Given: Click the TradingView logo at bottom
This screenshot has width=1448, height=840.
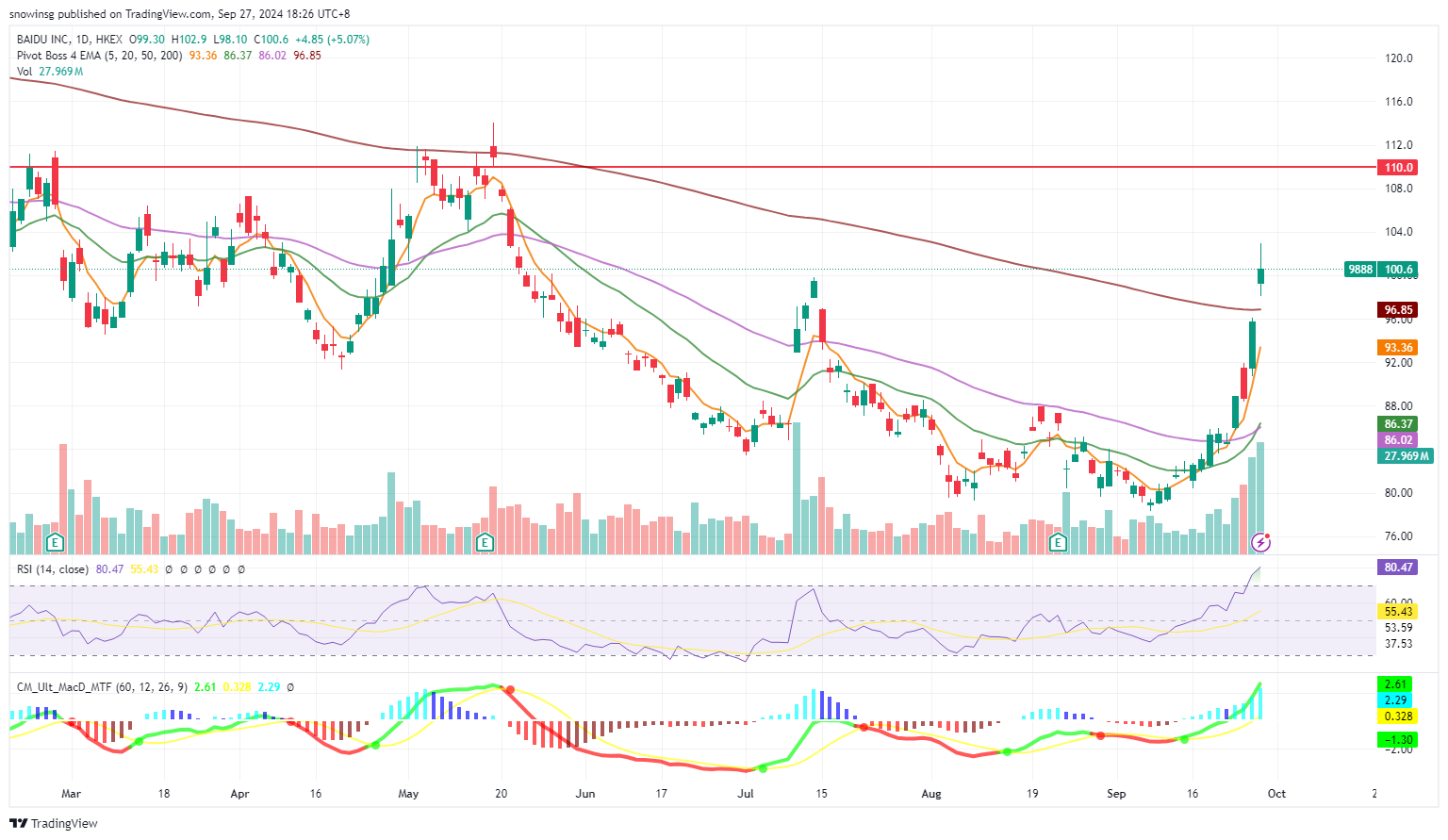Looking at the screenshot, I should [x=55, y=823].
